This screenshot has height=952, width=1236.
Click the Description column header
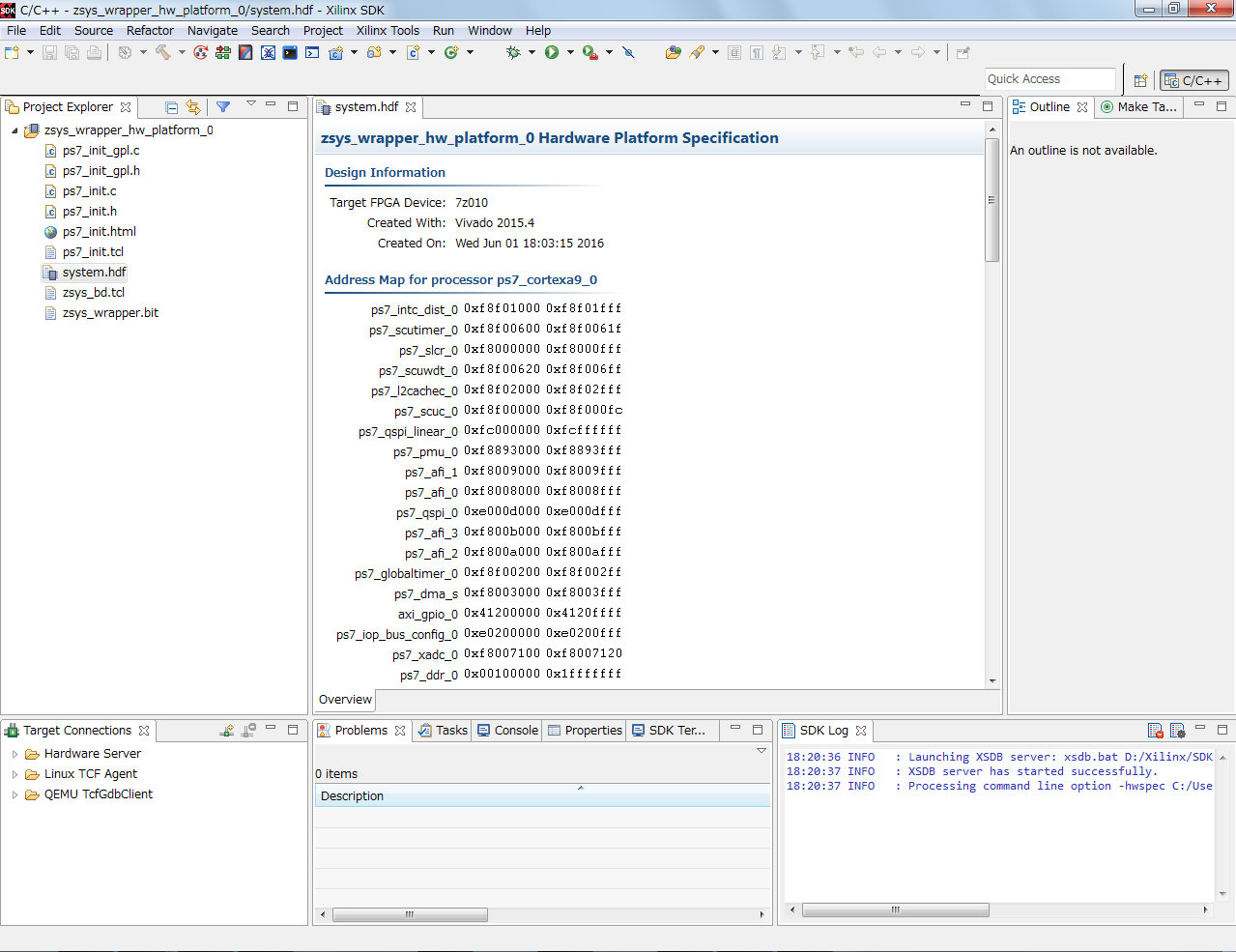click(x=353, y=796)
